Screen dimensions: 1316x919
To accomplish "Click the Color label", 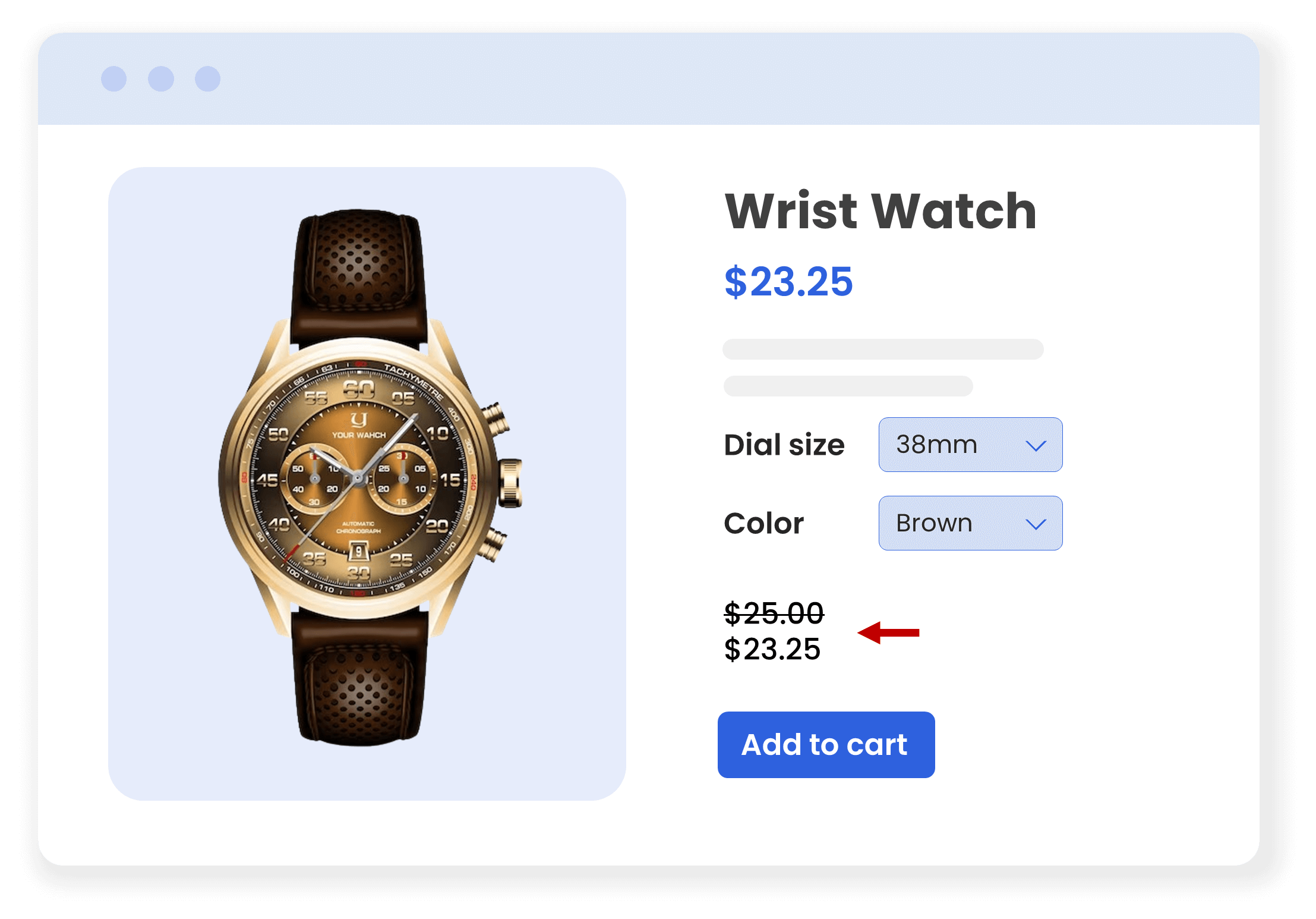I will click(x=763, y=523).
